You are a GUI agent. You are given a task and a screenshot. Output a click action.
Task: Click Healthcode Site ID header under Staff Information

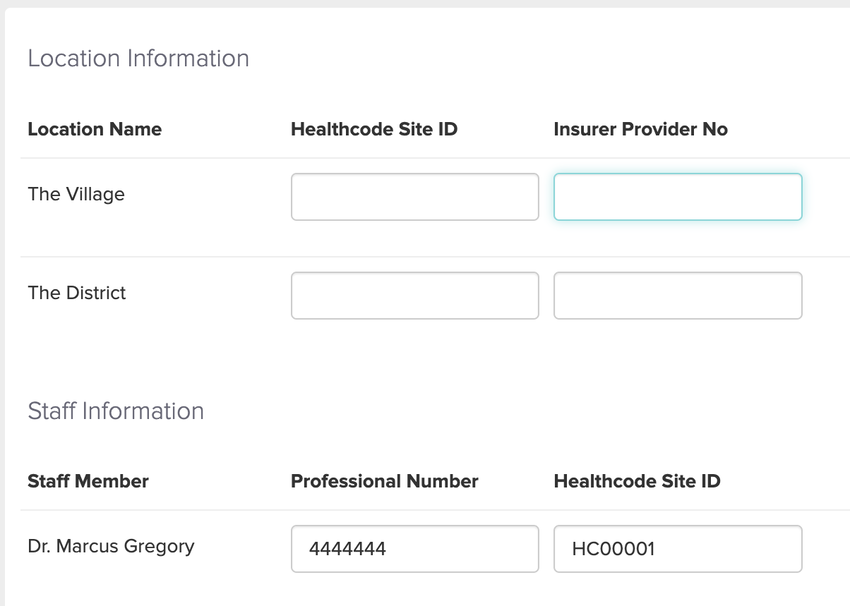pos(636,481)
